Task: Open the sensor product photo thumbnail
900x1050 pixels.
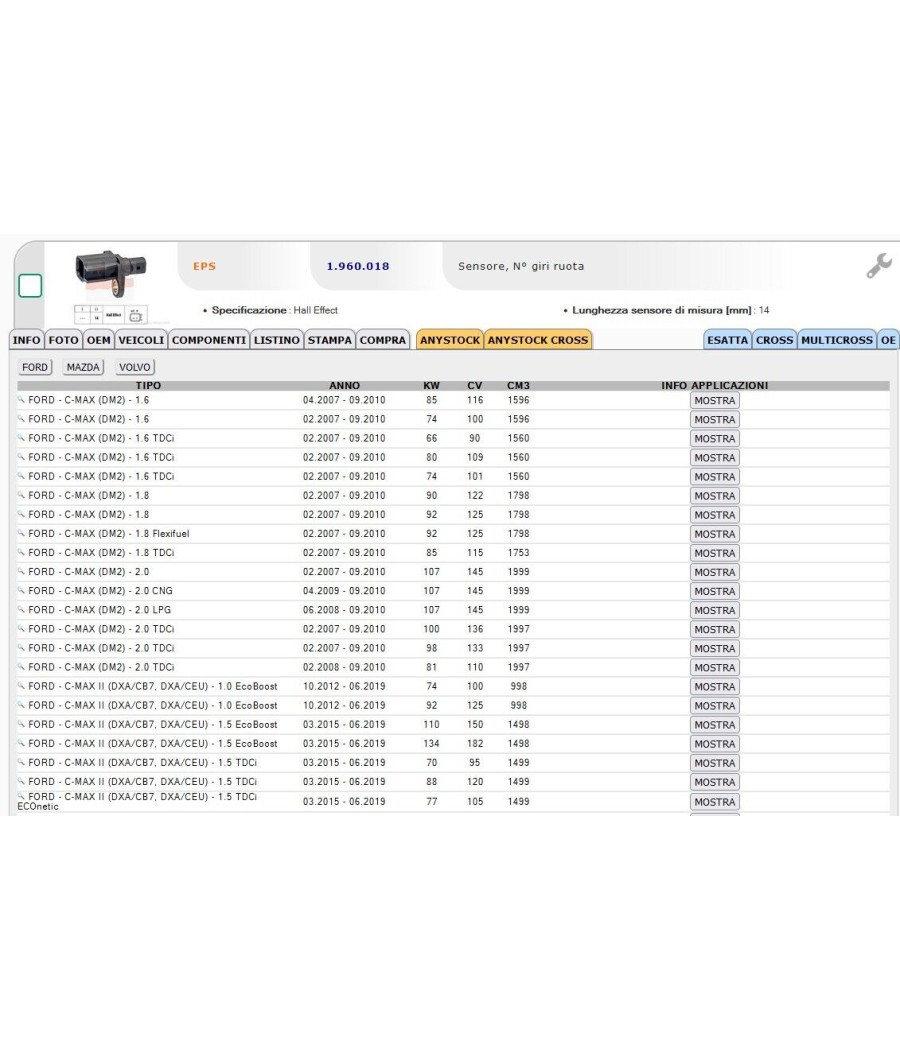Action: coord(110,275)
